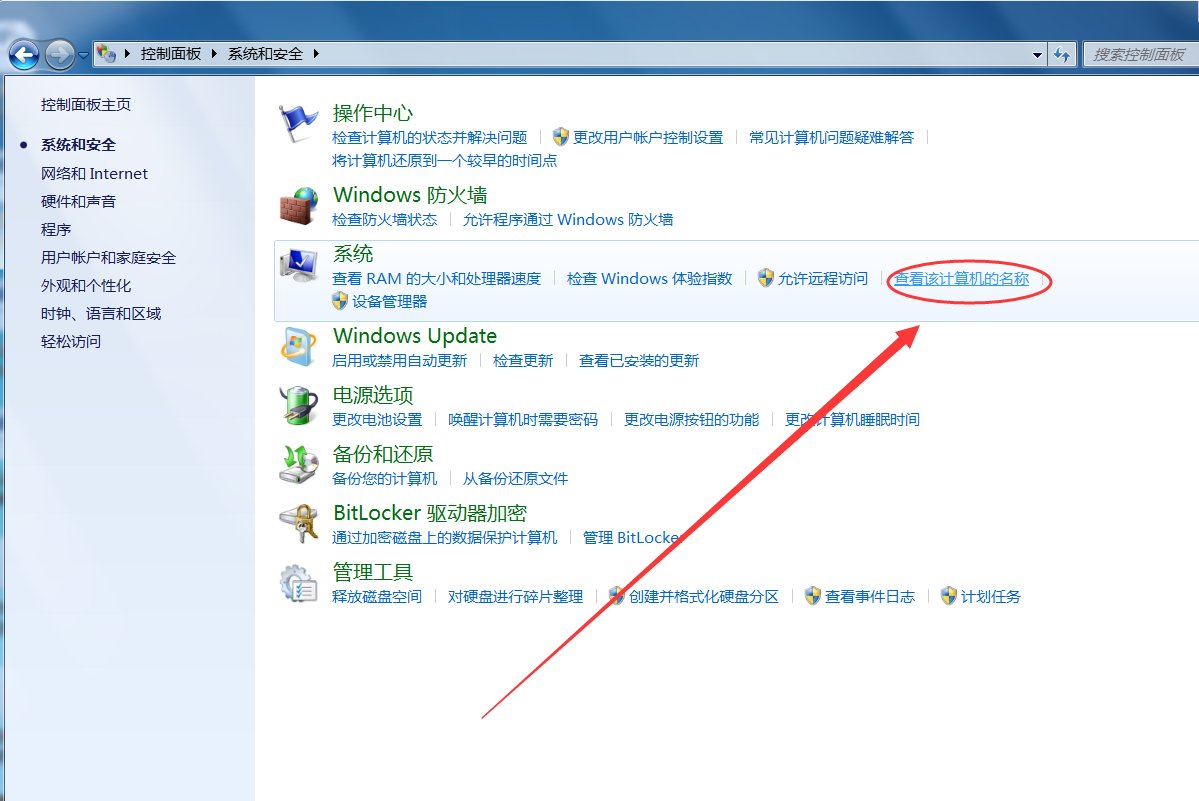
Task: Open 电源选项 via the battery icon
Action: pyautogui.click(x=297, y=404)
